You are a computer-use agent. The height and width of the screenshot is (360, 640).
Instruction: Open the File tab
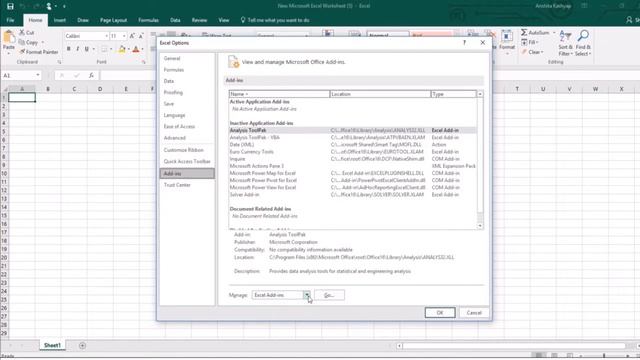pyautogui.click(x=11, y=20)
